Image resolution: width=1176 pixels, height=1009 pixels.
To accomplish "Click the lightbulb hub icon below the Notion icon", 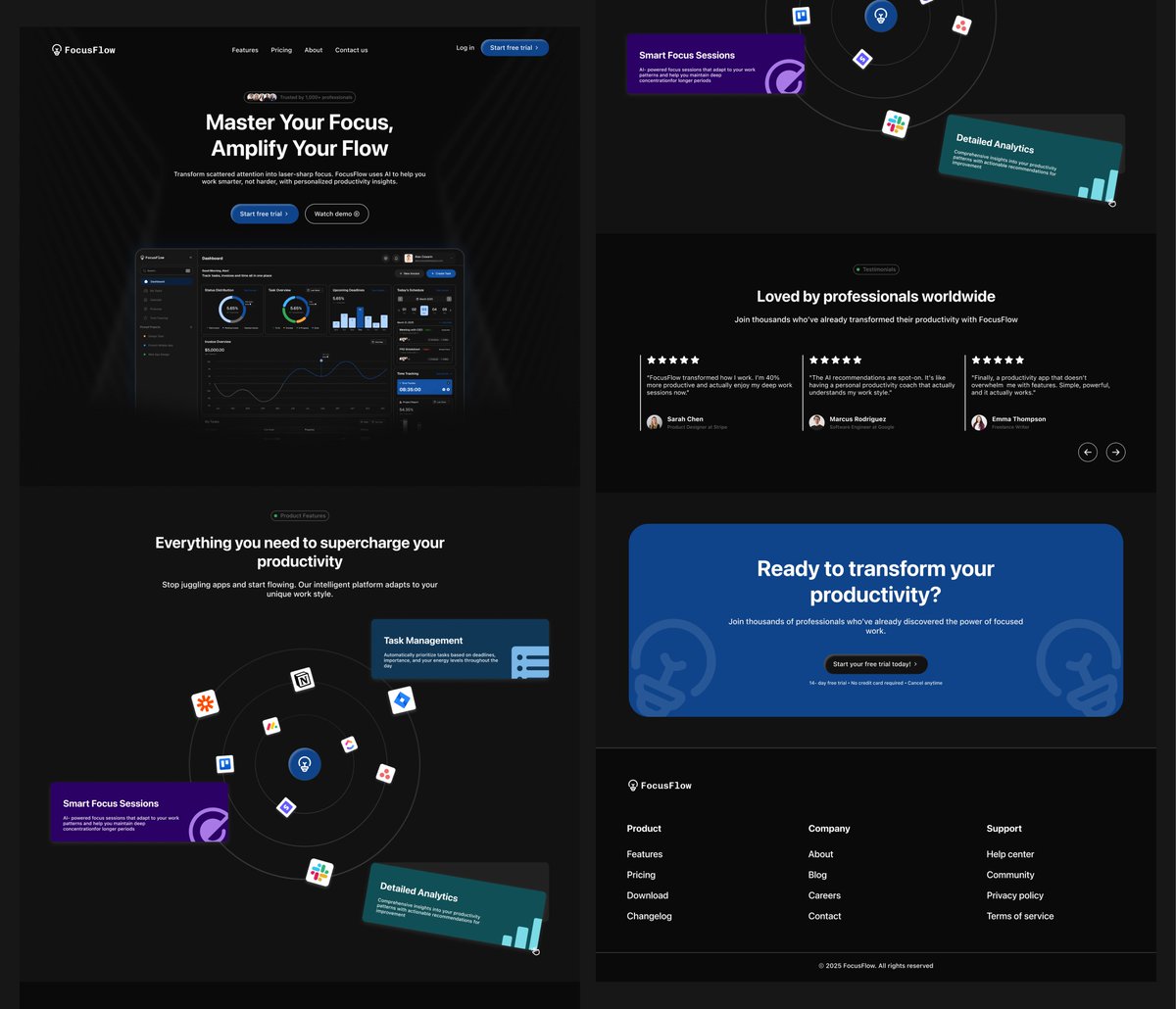I will (305, 764).
